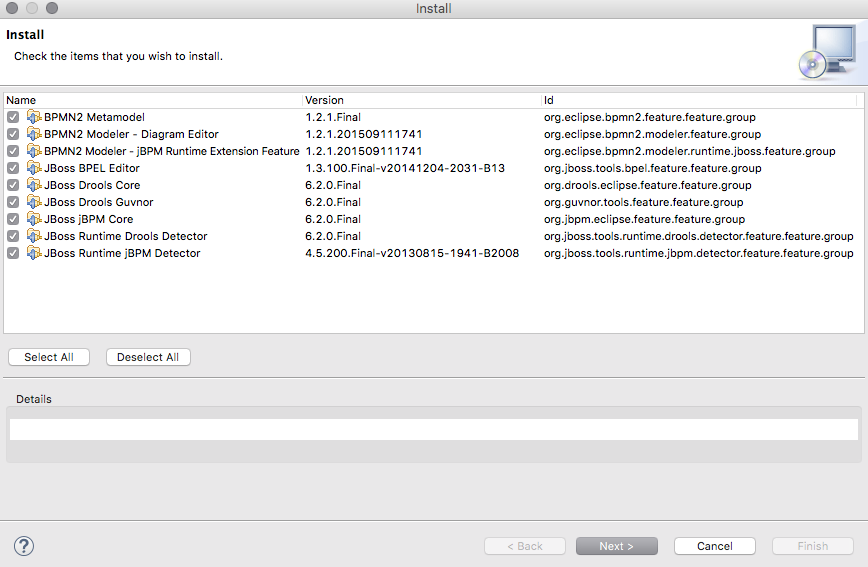
Task: Click id org.jboss.tools.runtime.drools.detector.feature.feature.group
Action: (x=699, y=236)
